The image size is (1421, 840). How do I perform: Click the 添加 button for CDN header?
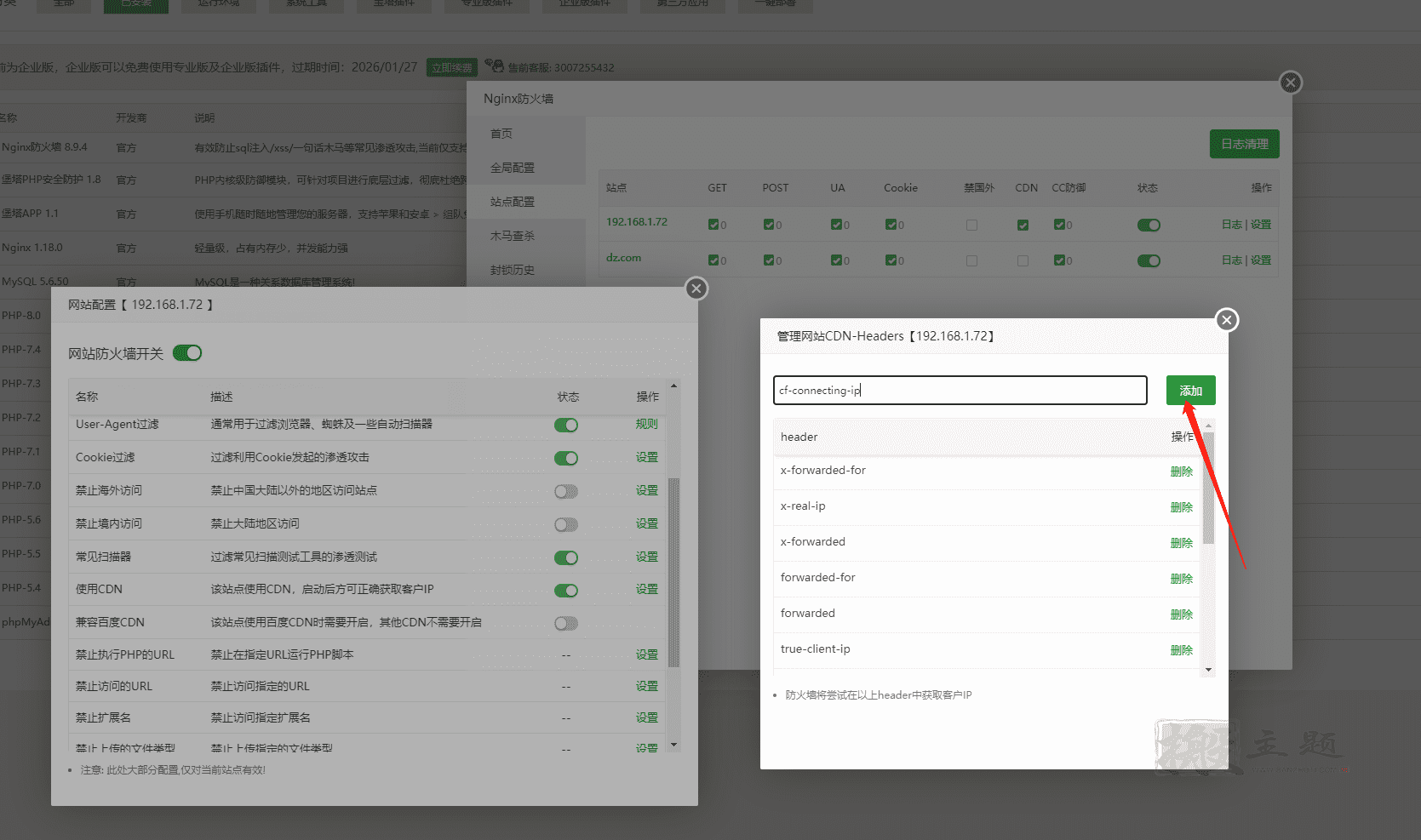[1190, 391]
